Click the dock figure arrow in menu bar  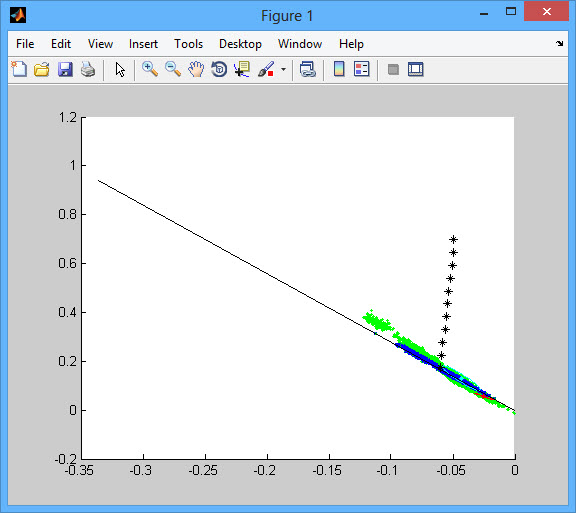coord(559,43)
